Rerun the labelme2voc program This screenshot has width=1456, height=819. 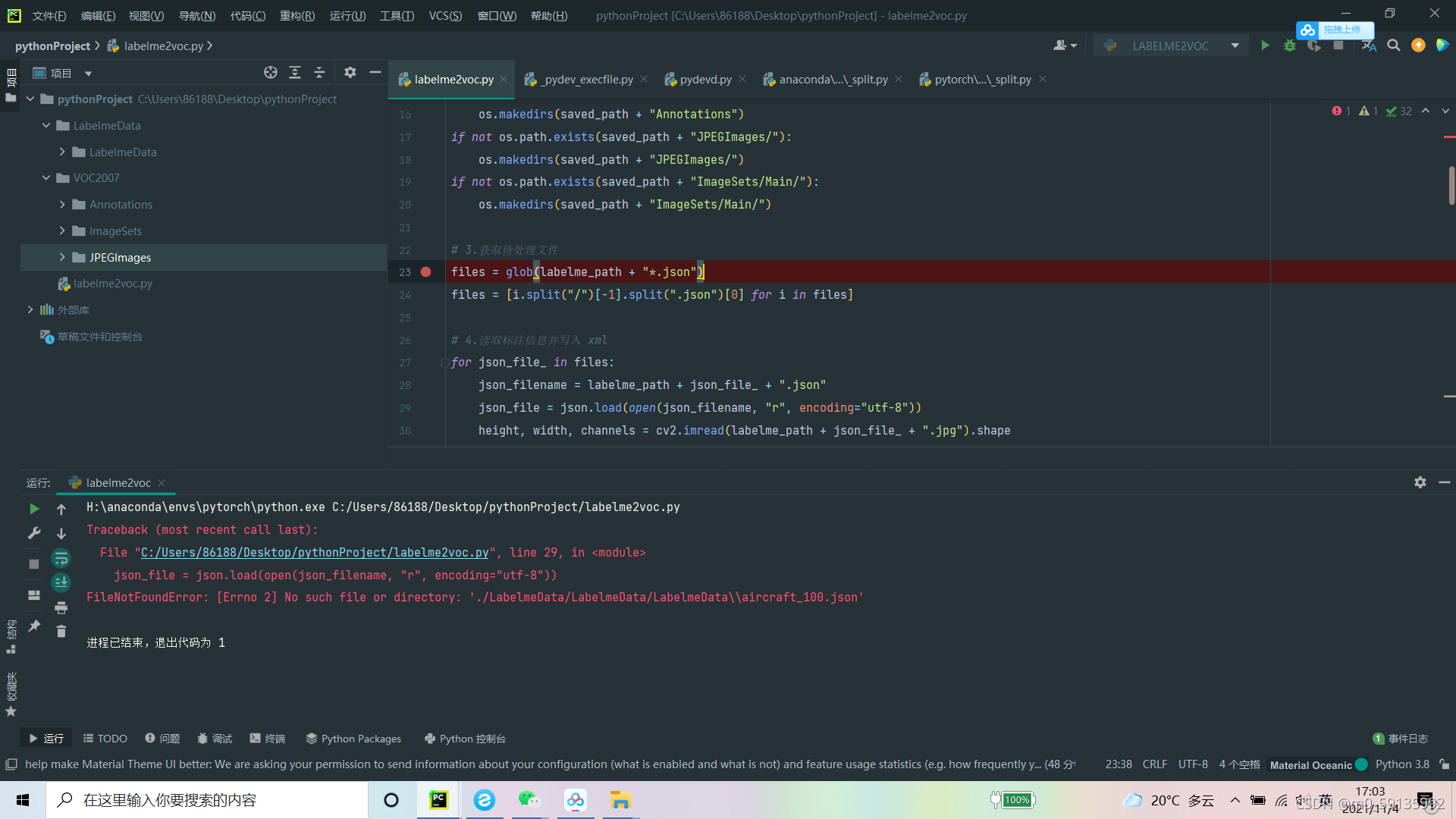click(33, 509)
